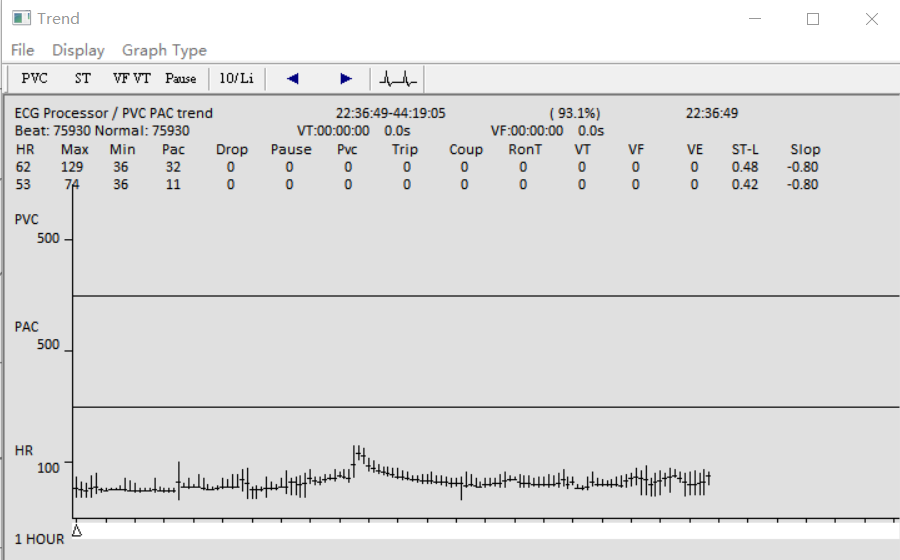This screenshot has height=560, width=900.
Task: Close the Trend window
Action: [x=871, y=18]
